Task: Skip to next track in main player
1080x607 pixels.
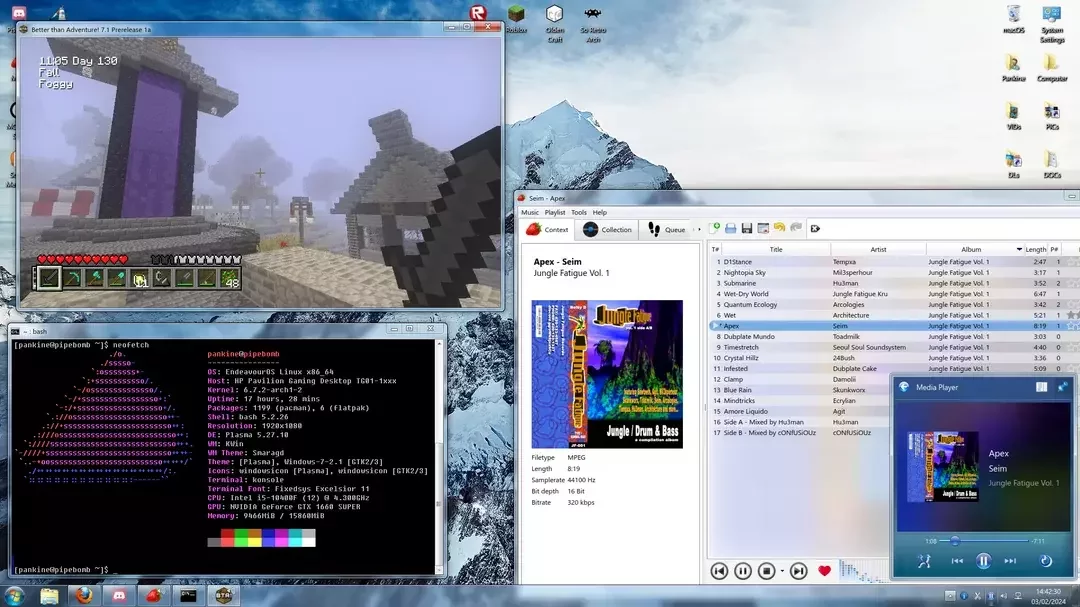Action: (798, 571)
